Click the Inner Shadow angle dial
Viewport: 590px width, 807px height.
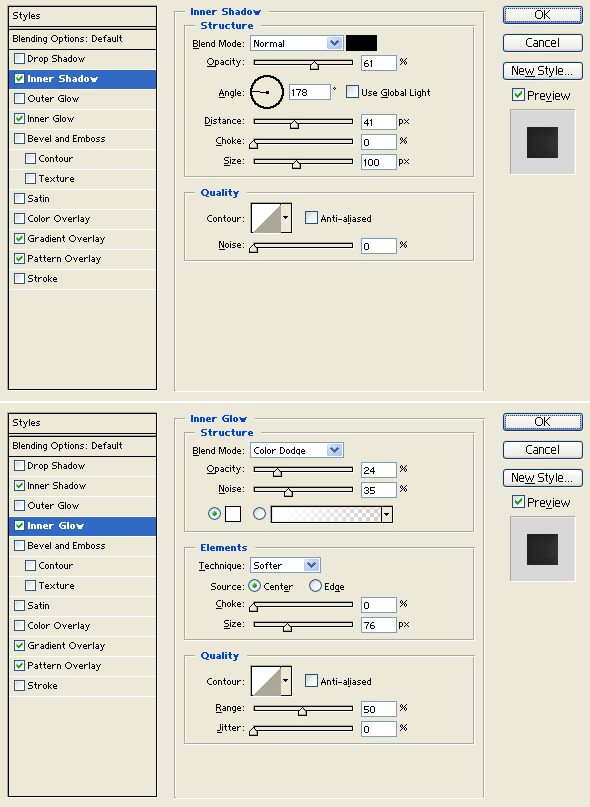pyautogui.click(x=267, y=92)
